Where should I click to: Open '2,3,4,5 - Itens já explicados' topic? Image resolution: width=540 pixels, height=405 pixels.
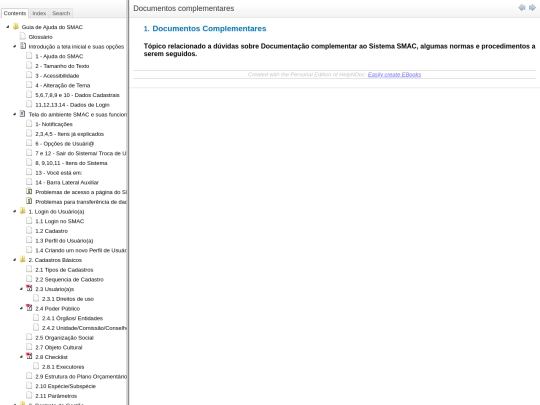pyautogui.click(x=69, y=134)
